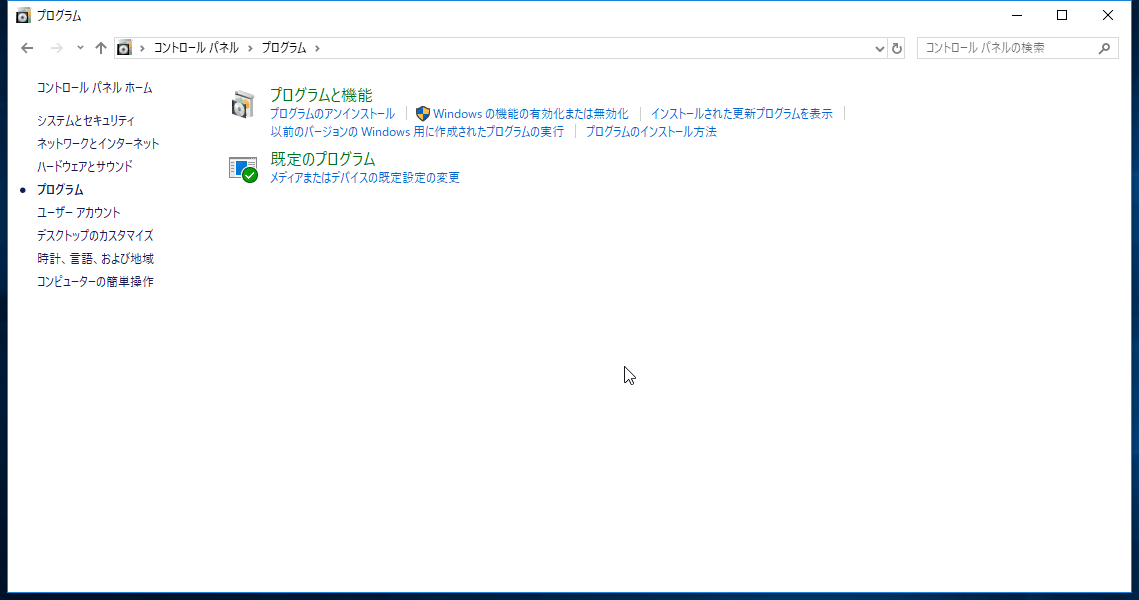Expand the chevron after プログラム breadcrumb
This screenshot has width=1139, height=600.
pos(317,48)
